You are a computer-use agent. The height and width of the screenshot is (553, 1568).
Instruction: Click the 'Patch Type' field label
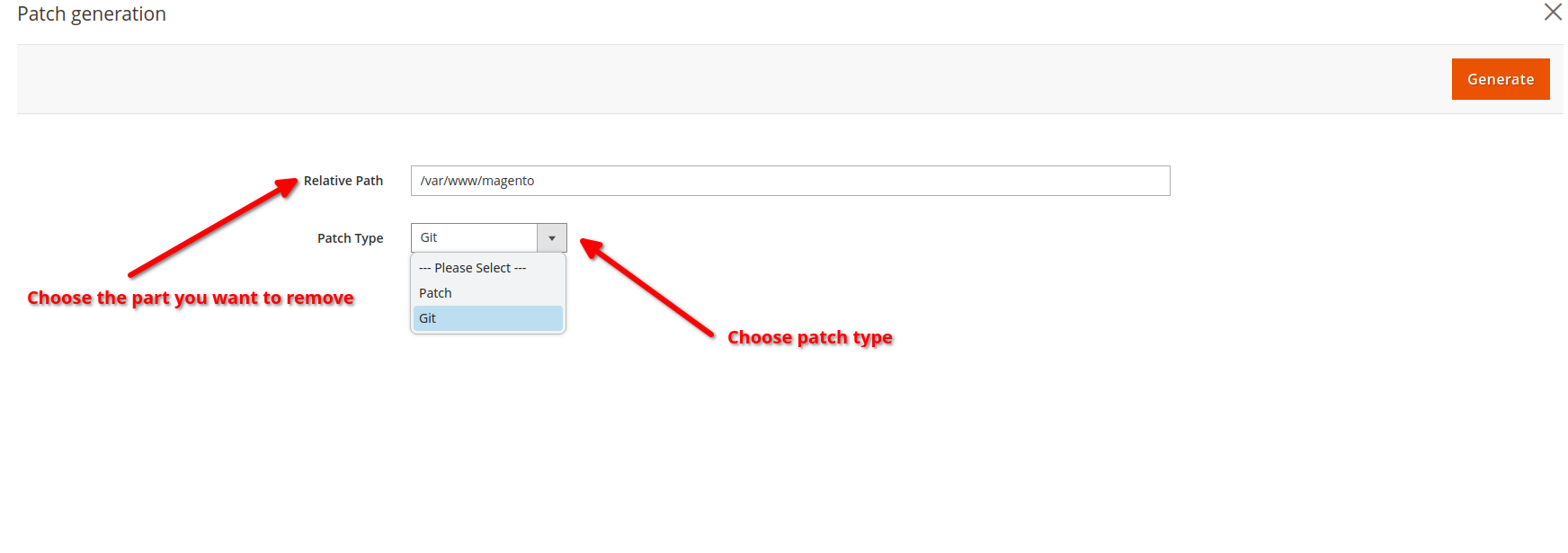point(350,238)
